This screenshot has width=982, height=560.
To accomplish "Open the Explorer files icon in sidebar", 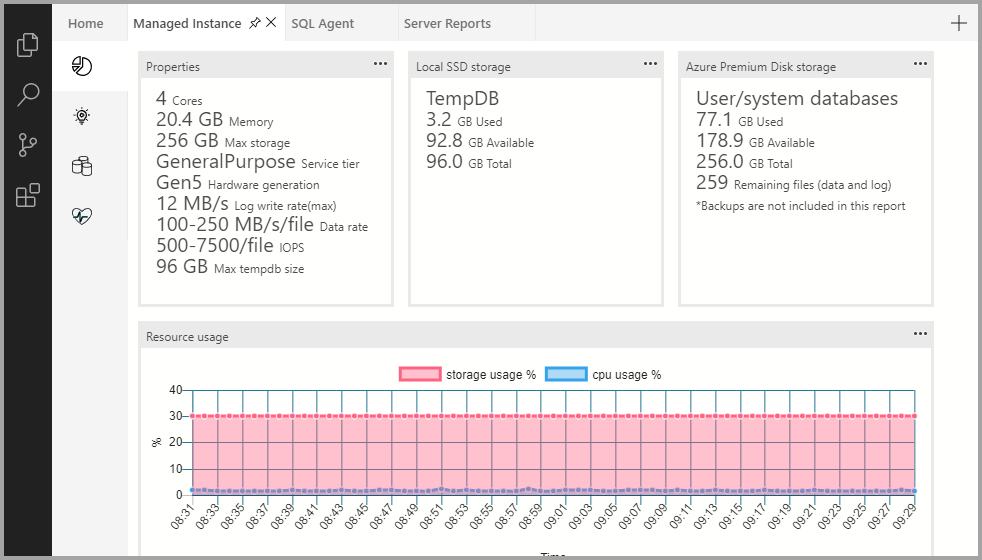I will pyautogui.click(x=28, y=45).
